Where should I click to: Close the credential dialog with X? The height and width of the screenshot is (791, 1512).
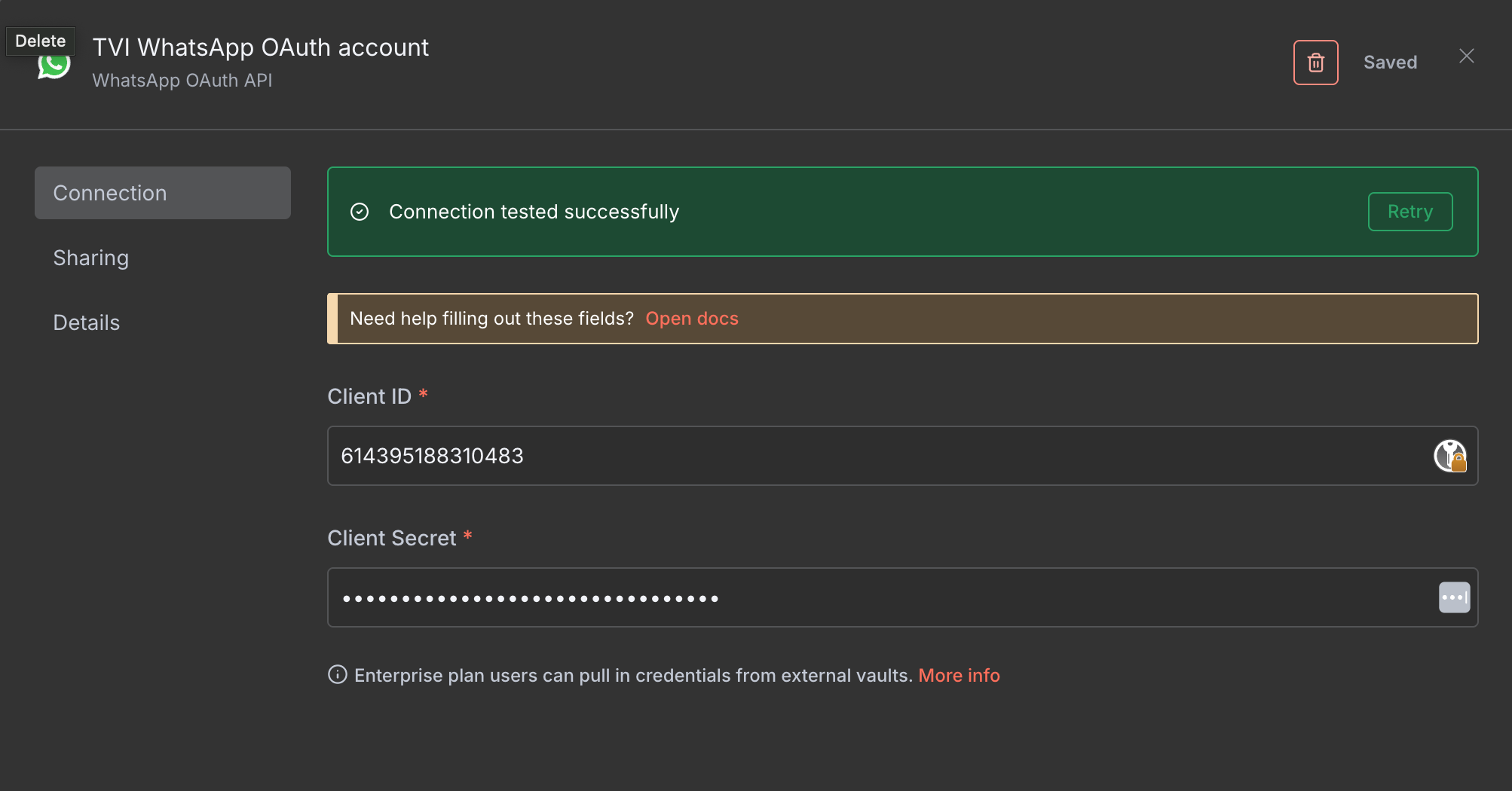[1466, 56]
